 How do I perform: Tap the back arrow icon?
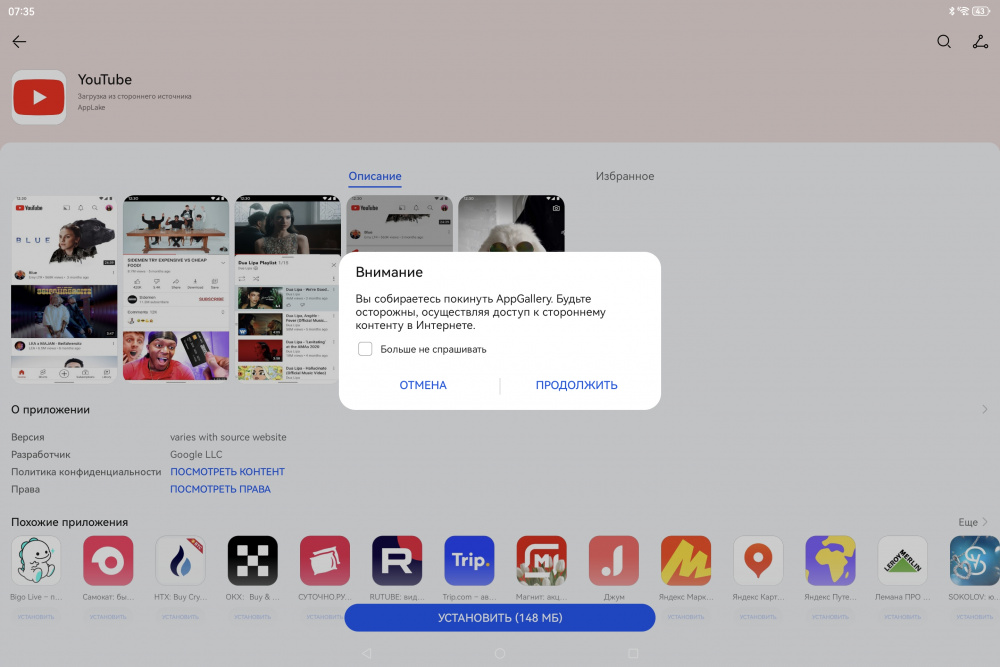[x=19, y=42]
